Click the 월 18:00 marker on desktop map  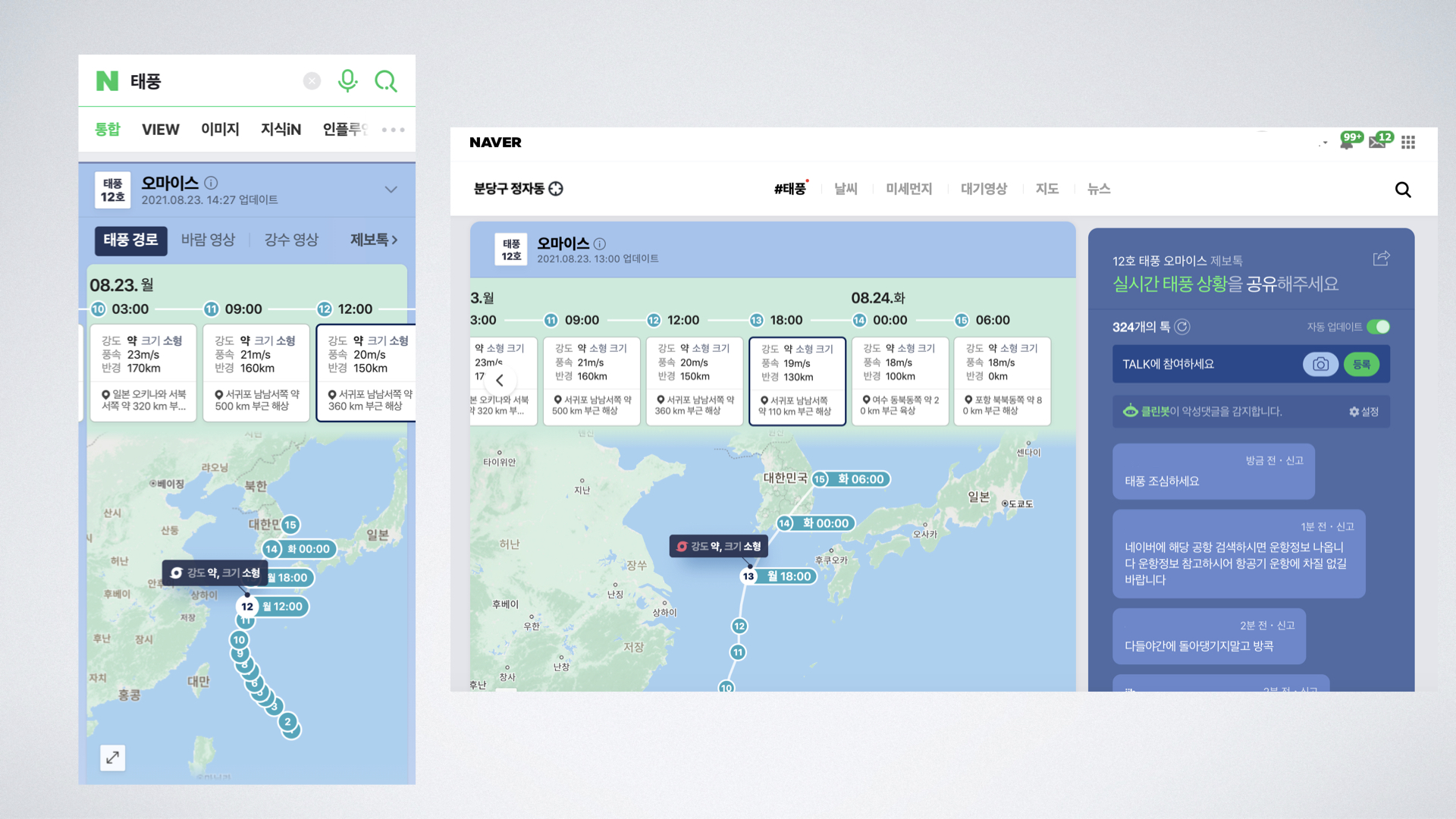pyautogui.click(x=779, y=576)
